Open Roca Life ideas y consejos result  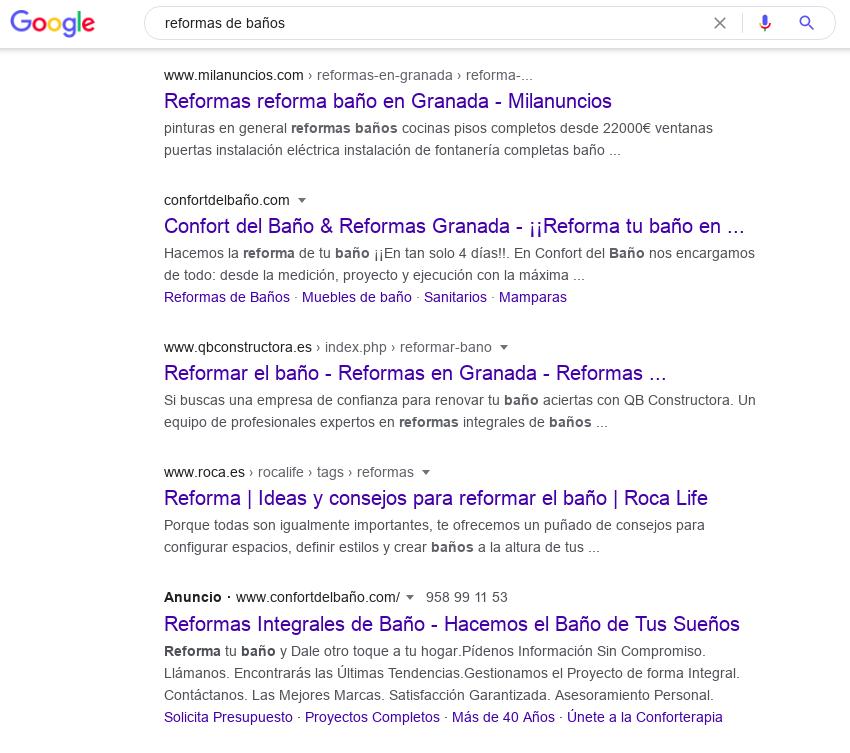pos(435,498)
